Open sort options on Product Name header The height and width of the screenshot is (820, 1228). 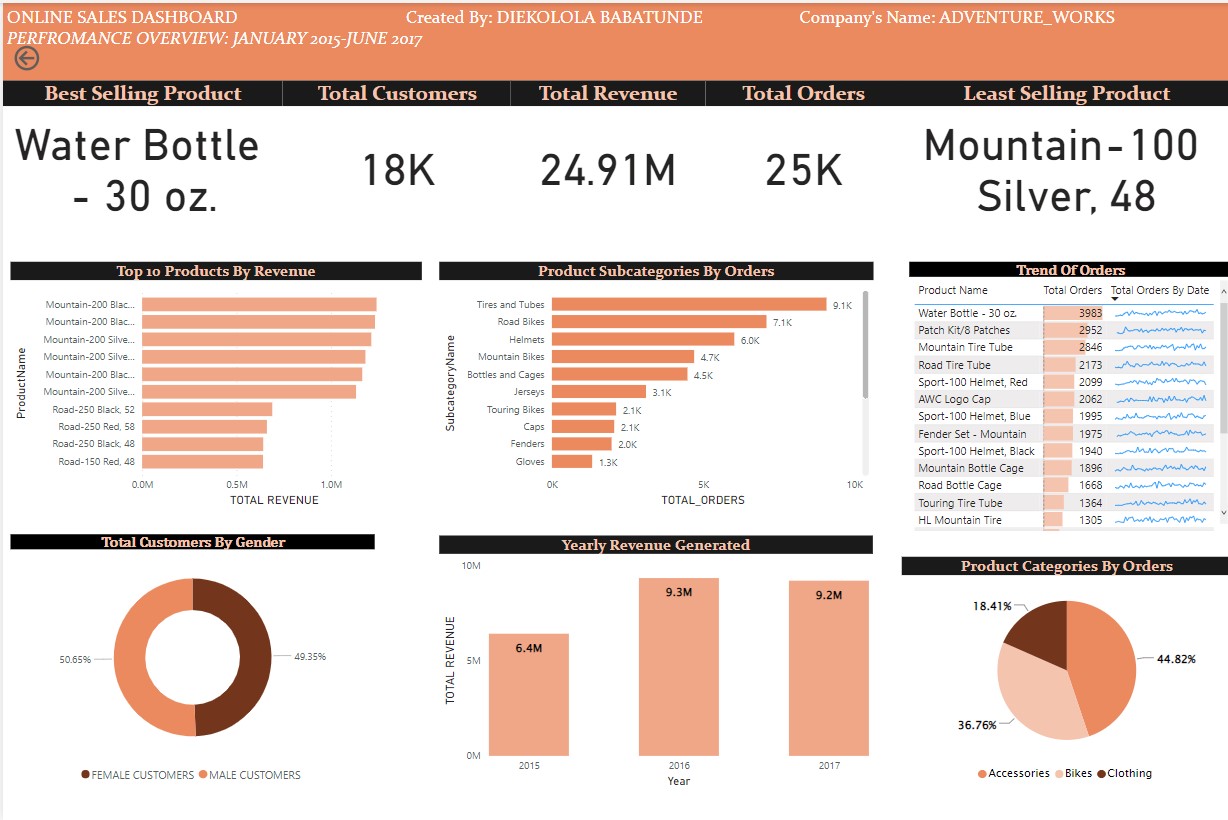click(x=955, y=290)
